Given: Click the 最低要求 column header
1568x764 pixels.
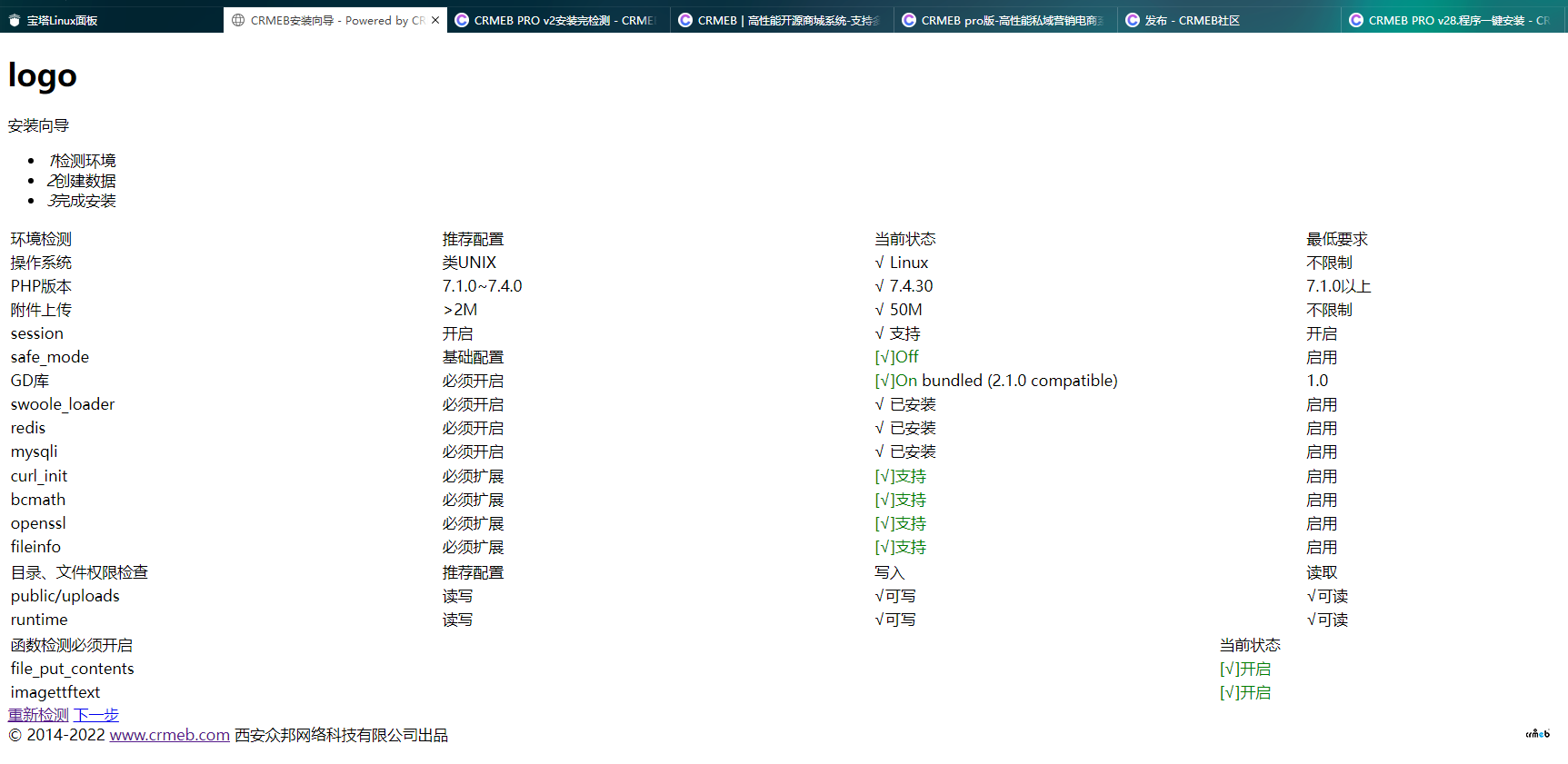Looking at the screenshot, I should (x=1337, y=239).
